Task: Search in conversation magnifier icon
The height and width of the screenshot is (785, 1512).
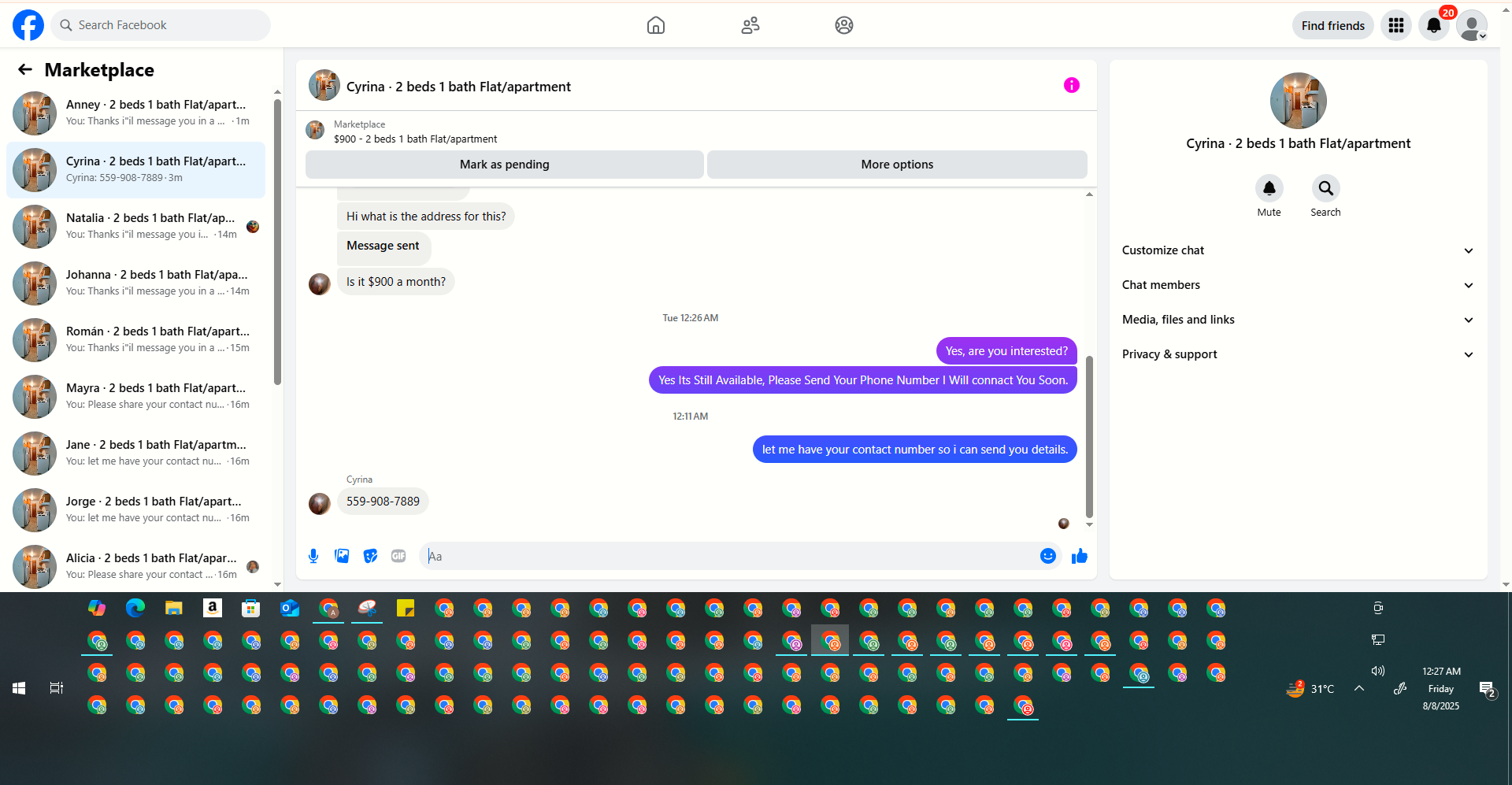Action: (x=1326, y=188)
